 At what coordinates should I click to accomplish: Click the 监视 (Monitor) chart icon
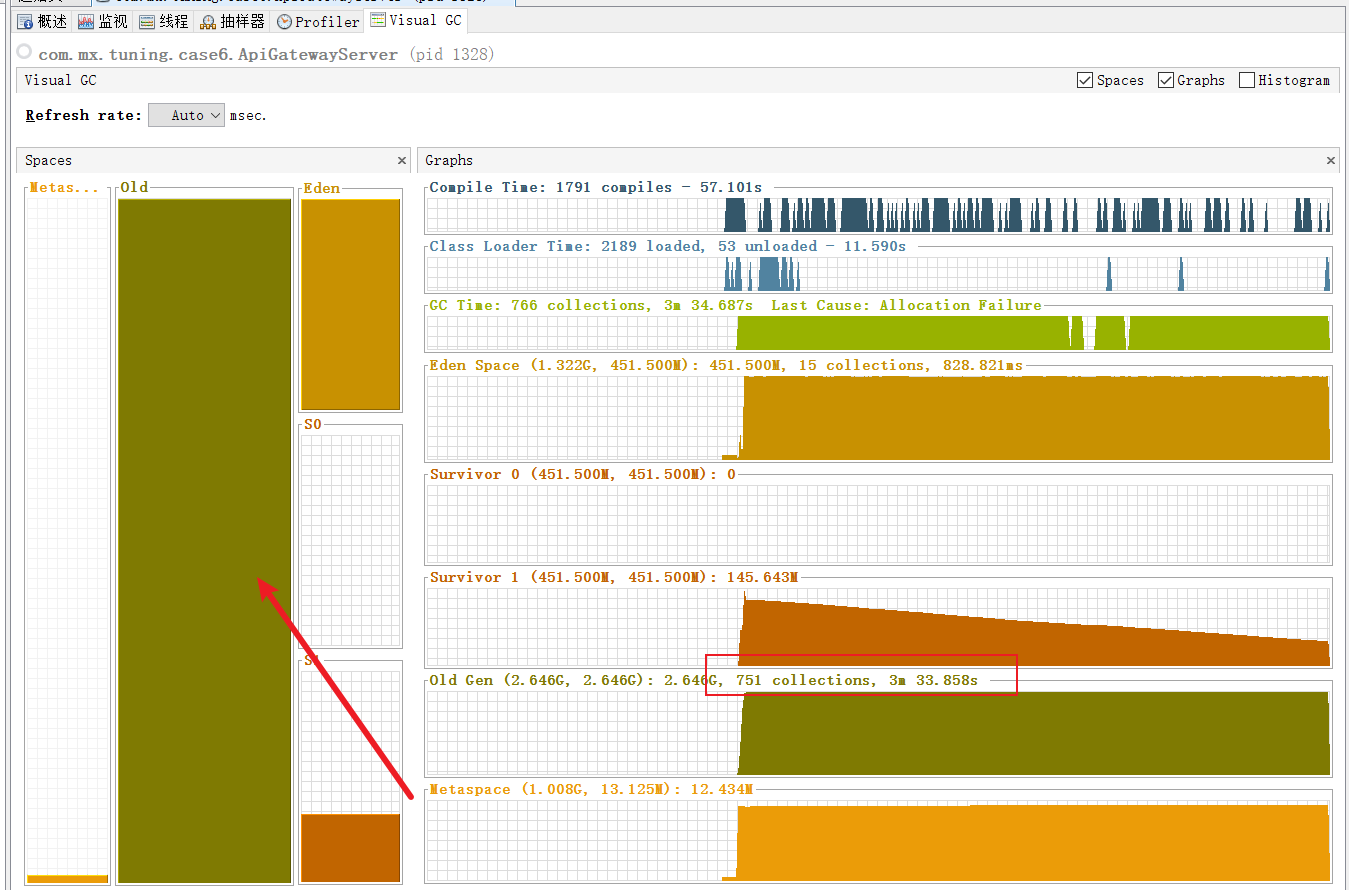pos(86,21)
